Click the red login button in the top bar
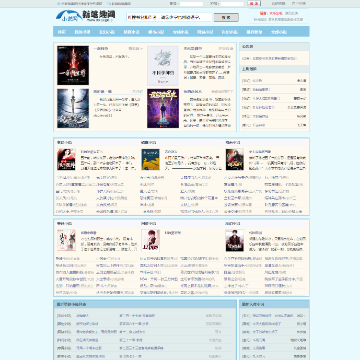This screenshot has height=360, width=360. (254, 4)
